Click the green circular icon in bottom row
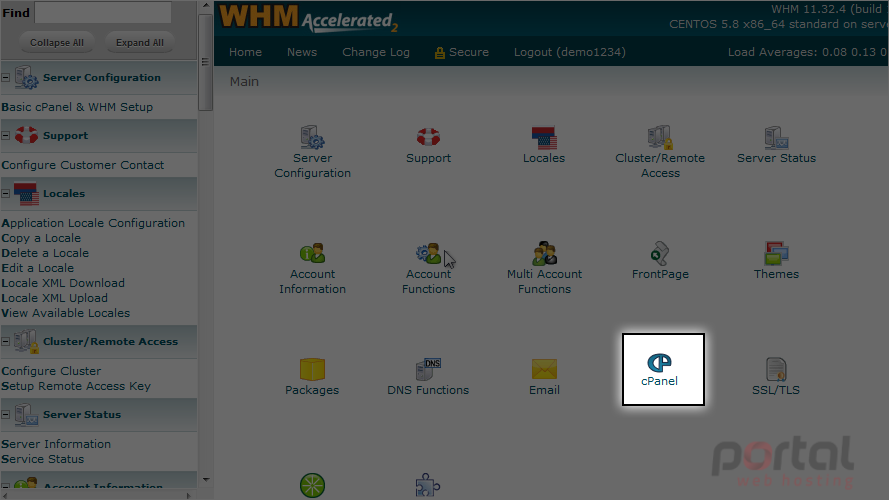This screenshot has width=889, height=500. click(x=312, y=486)
